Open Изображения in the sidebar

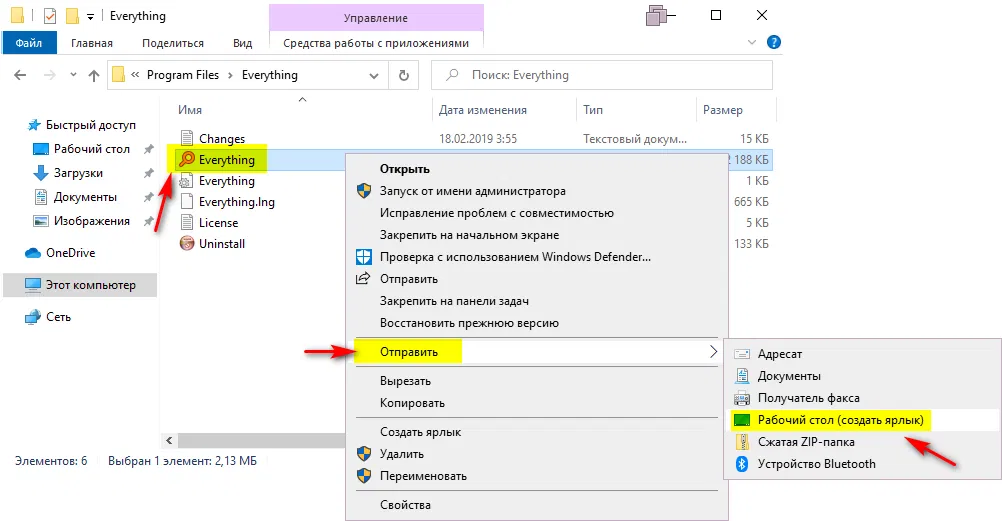point(91,221)
